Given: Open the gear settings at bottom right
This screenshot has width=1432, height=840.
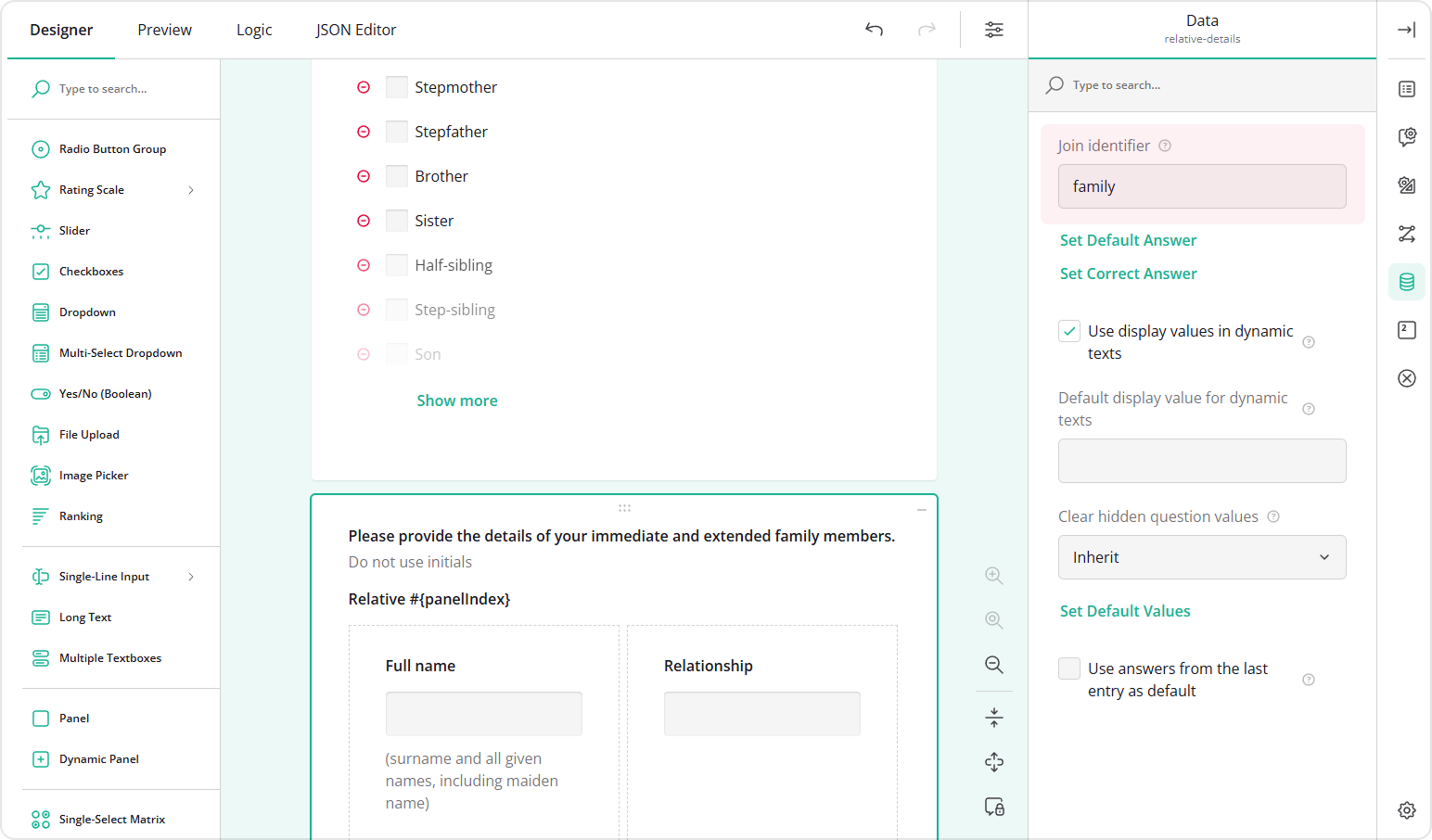Looking at the screenshot, I should click(x=1407, y=809).
